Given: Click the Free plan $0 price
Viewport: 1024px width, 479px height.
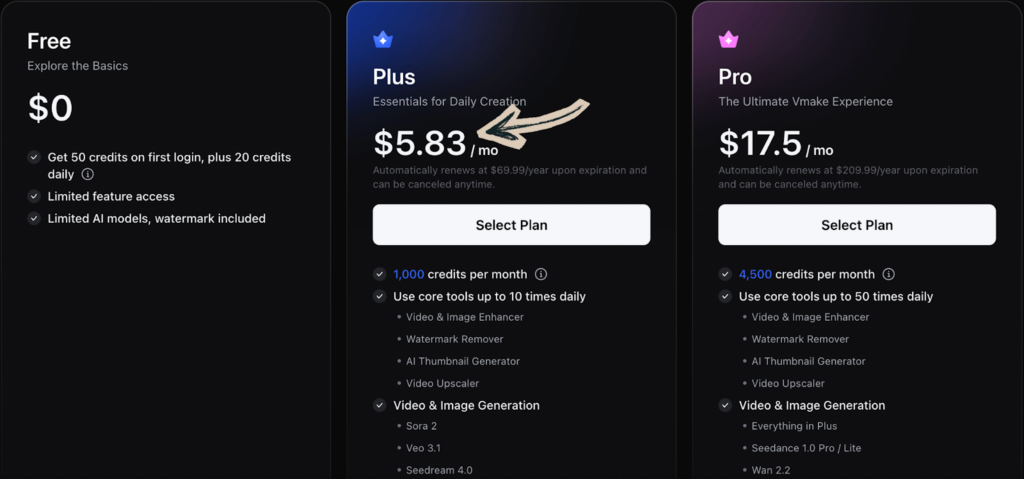Looking at the screenshot, I should point(50,108).
